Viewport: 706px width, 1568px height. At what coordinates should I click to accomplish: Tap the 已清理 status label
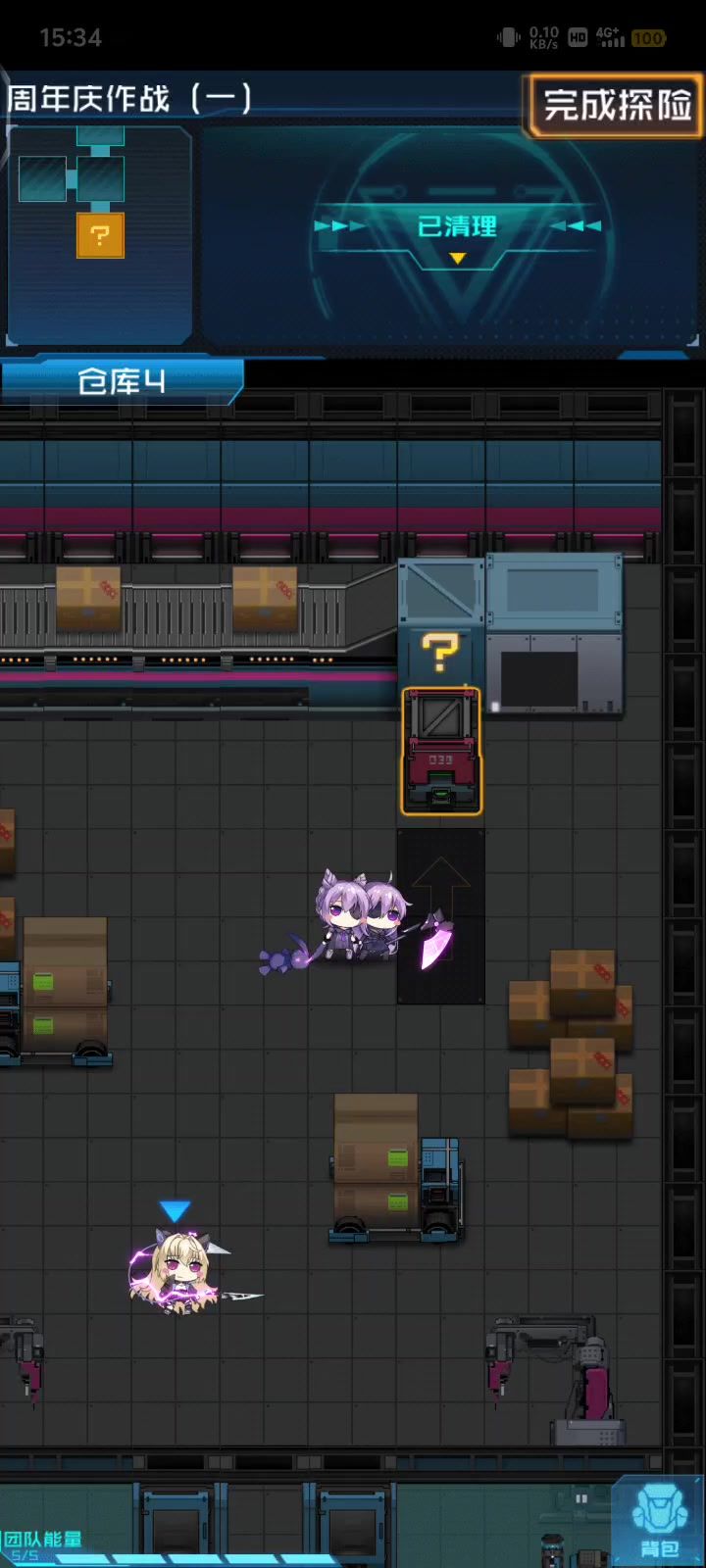click(x=457, y=226)
